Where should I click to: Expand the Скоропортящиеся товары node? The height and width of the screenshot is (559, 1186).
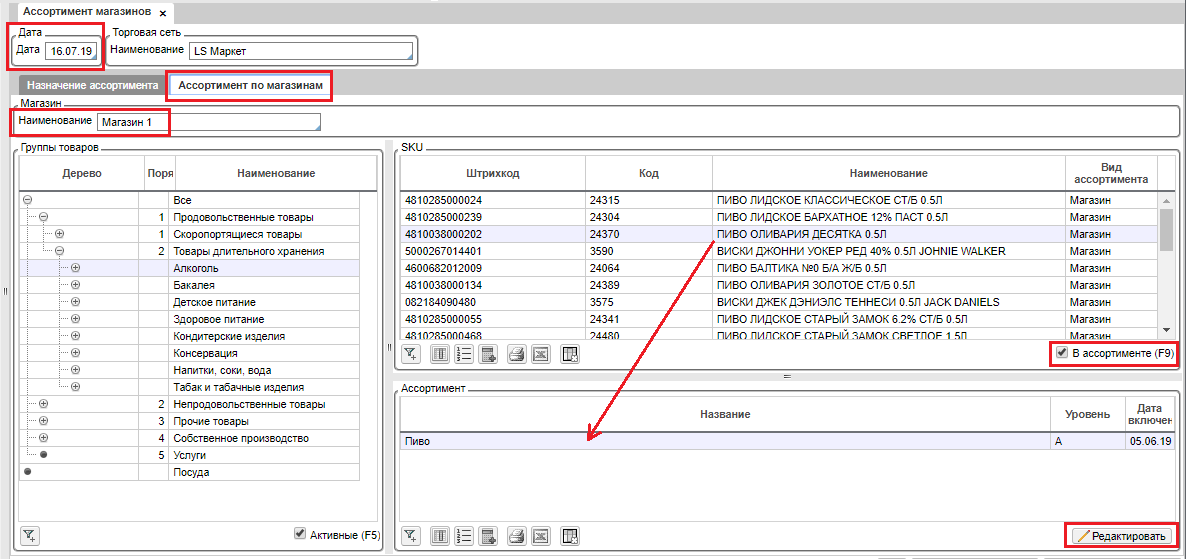tap(59, 234)
